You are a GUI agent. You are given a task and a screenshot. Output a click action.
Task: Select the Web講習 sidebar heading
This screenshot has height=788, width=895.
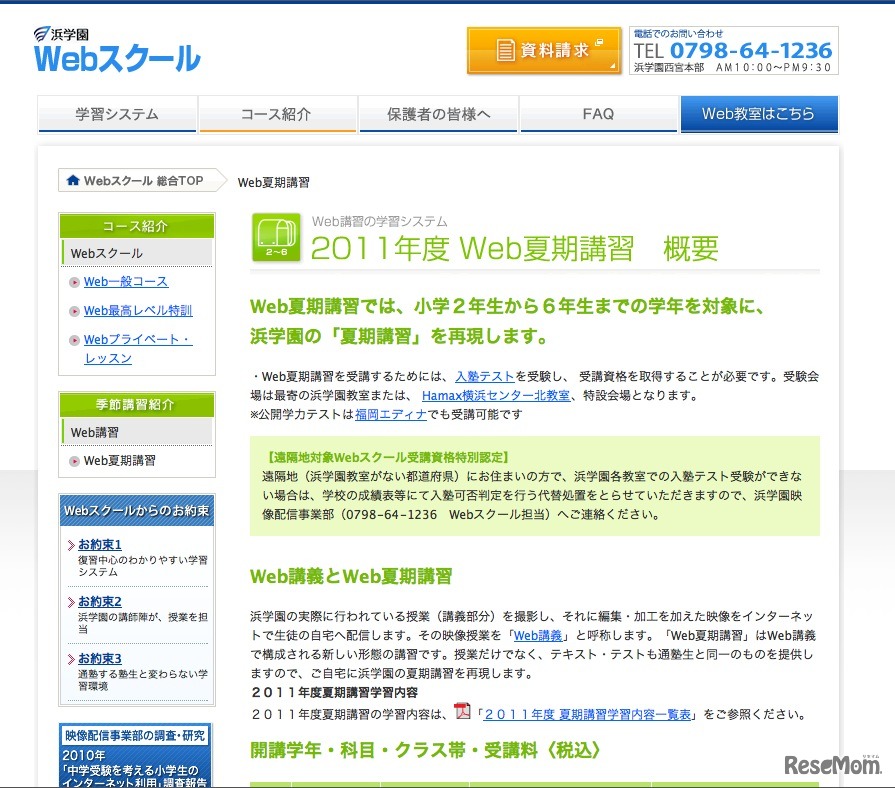tap(137, 433)
